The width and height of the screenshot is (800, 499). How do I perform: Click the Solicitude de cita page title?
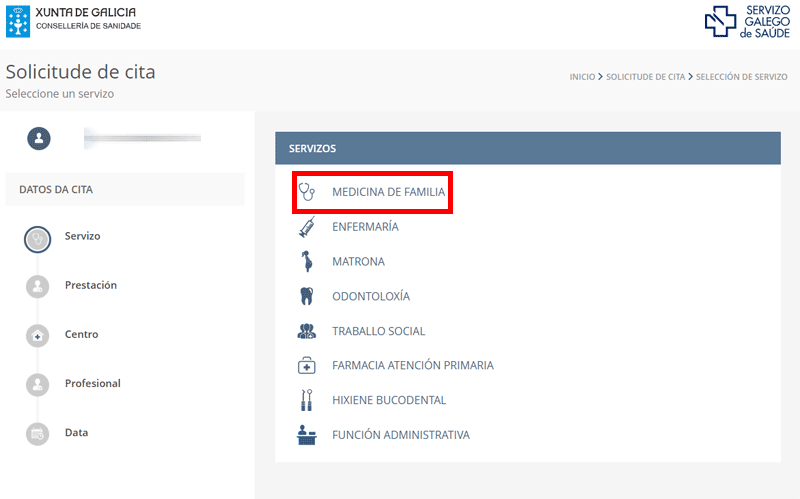click(81, 71)
